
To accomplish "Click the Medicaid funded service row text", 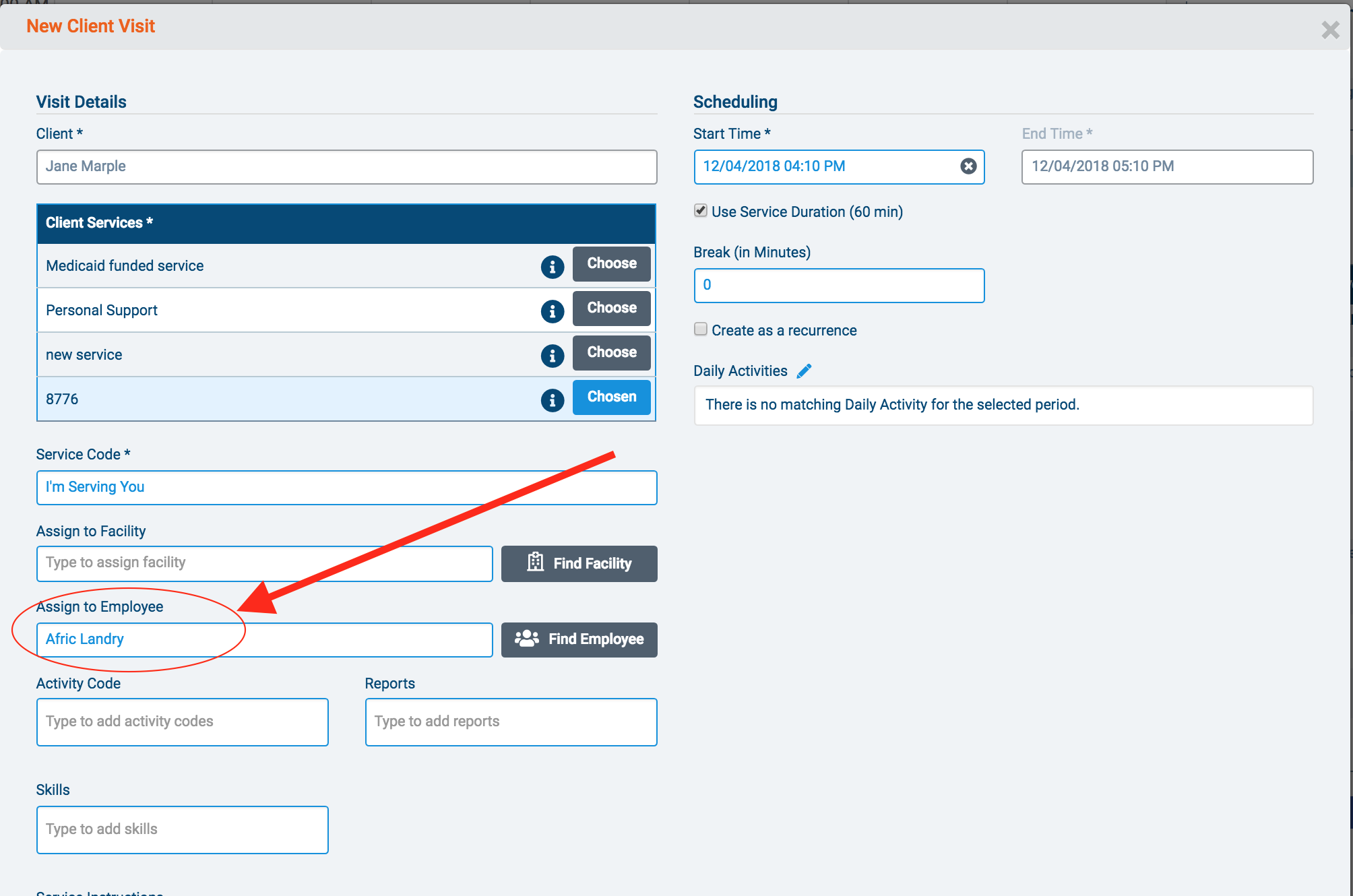I will (x=125, y=266).
